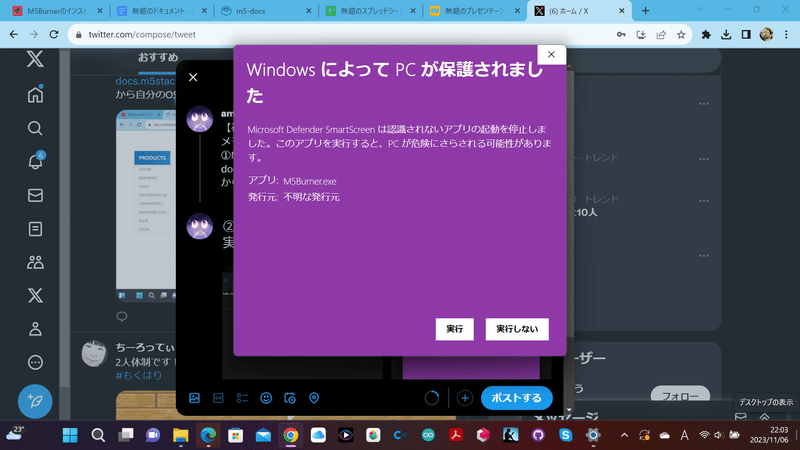
Task: Open Windows Start menu
Action: coord(70,435)
